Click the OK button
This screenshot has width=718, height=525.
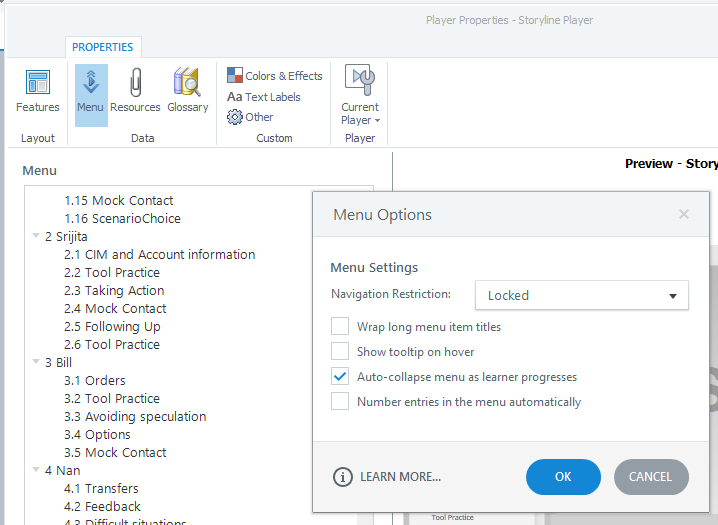click(x=563, y=477)
